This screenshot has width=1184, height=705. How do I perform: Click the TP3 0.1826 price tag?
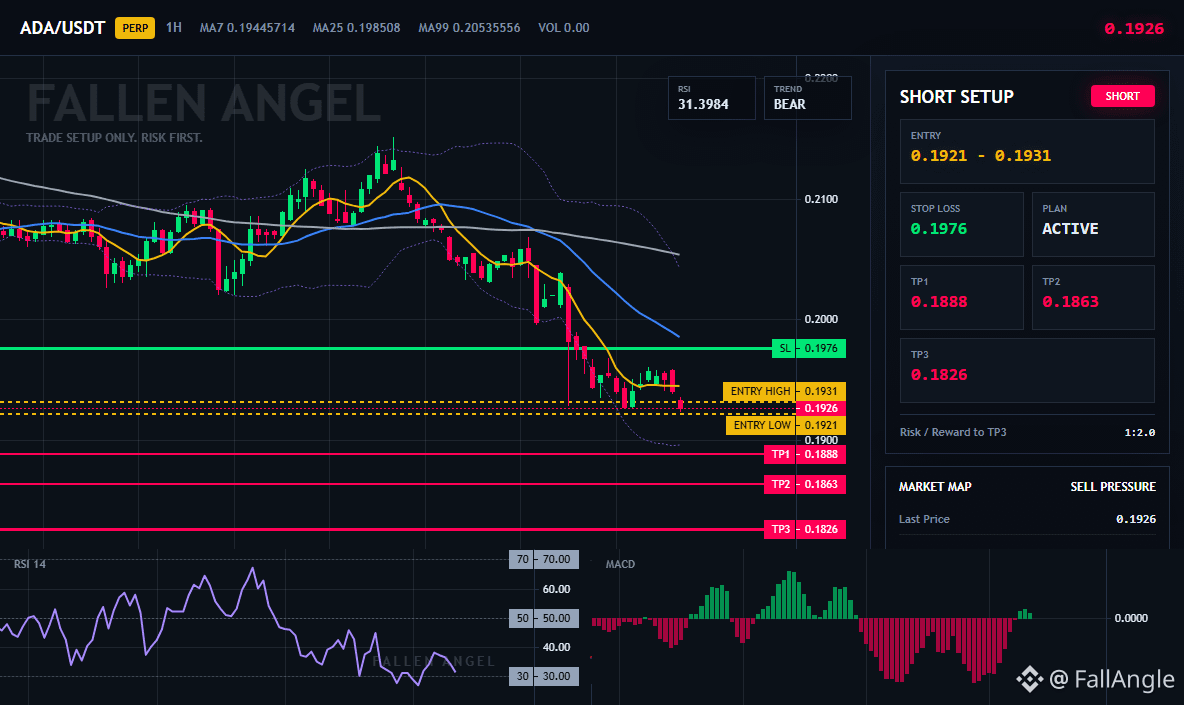coord(804,529)
